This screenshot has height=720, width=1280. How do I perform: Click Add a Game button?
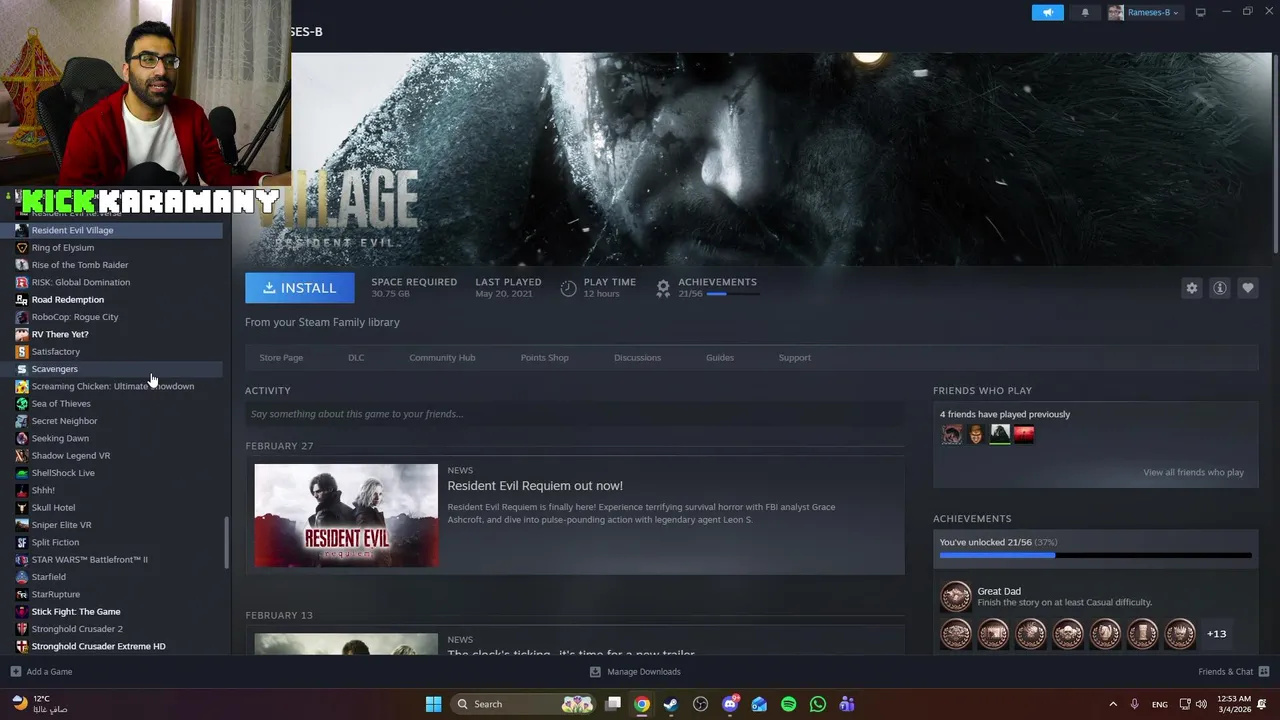pyautogui.click(x=41, y=672)
